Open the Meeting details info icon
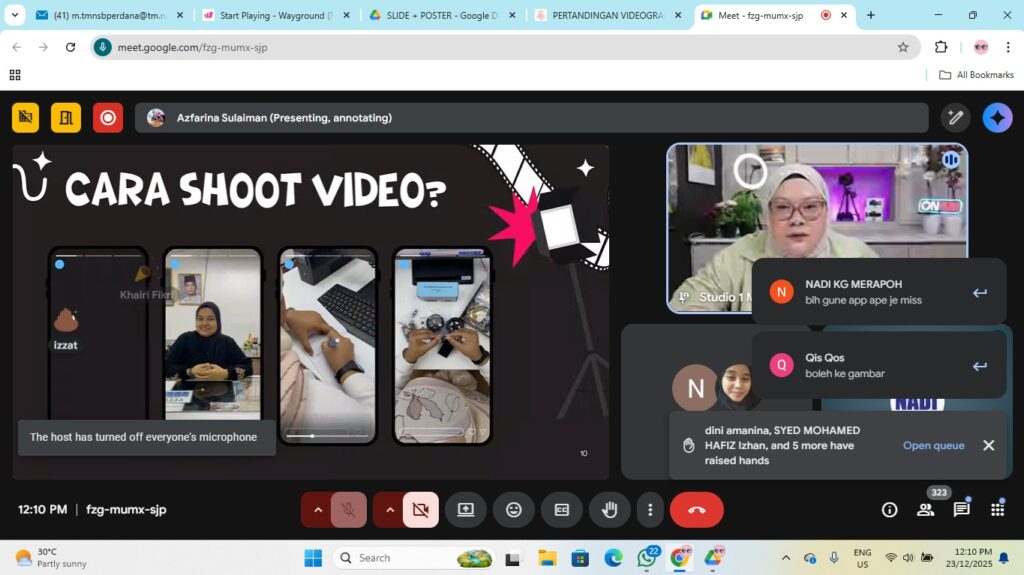Screen dimensions: 1024x575 (x=889, y=510)
